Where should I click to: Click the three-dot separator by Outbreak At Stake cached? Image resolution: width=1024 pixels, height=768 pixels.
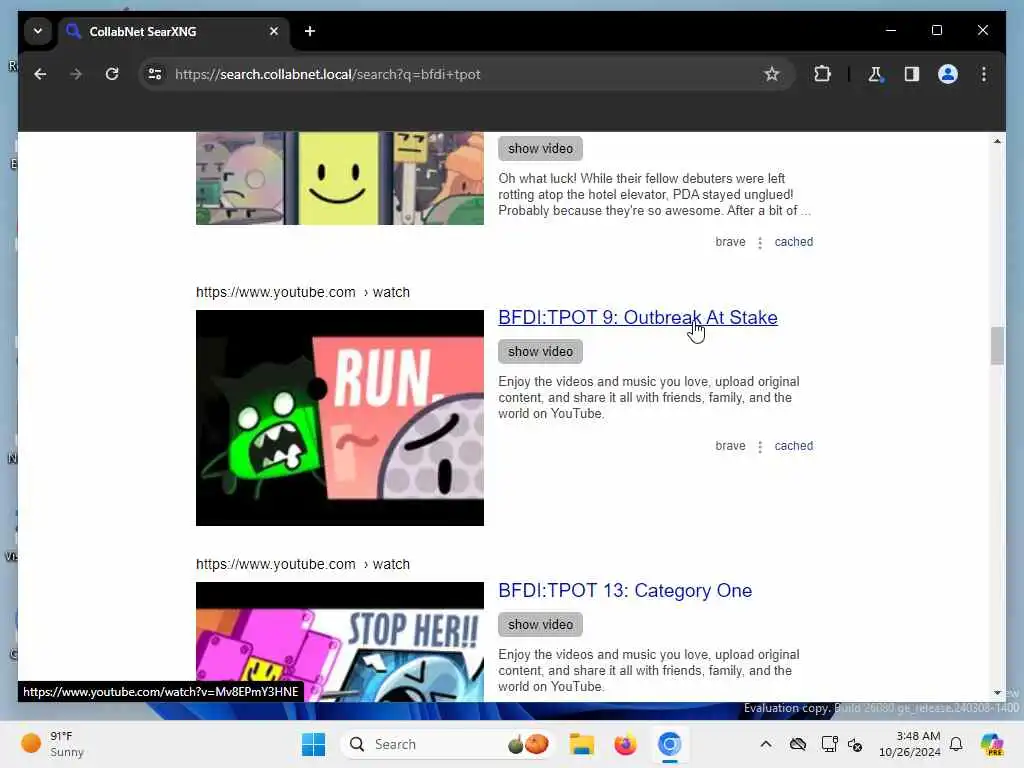[760, 447]
